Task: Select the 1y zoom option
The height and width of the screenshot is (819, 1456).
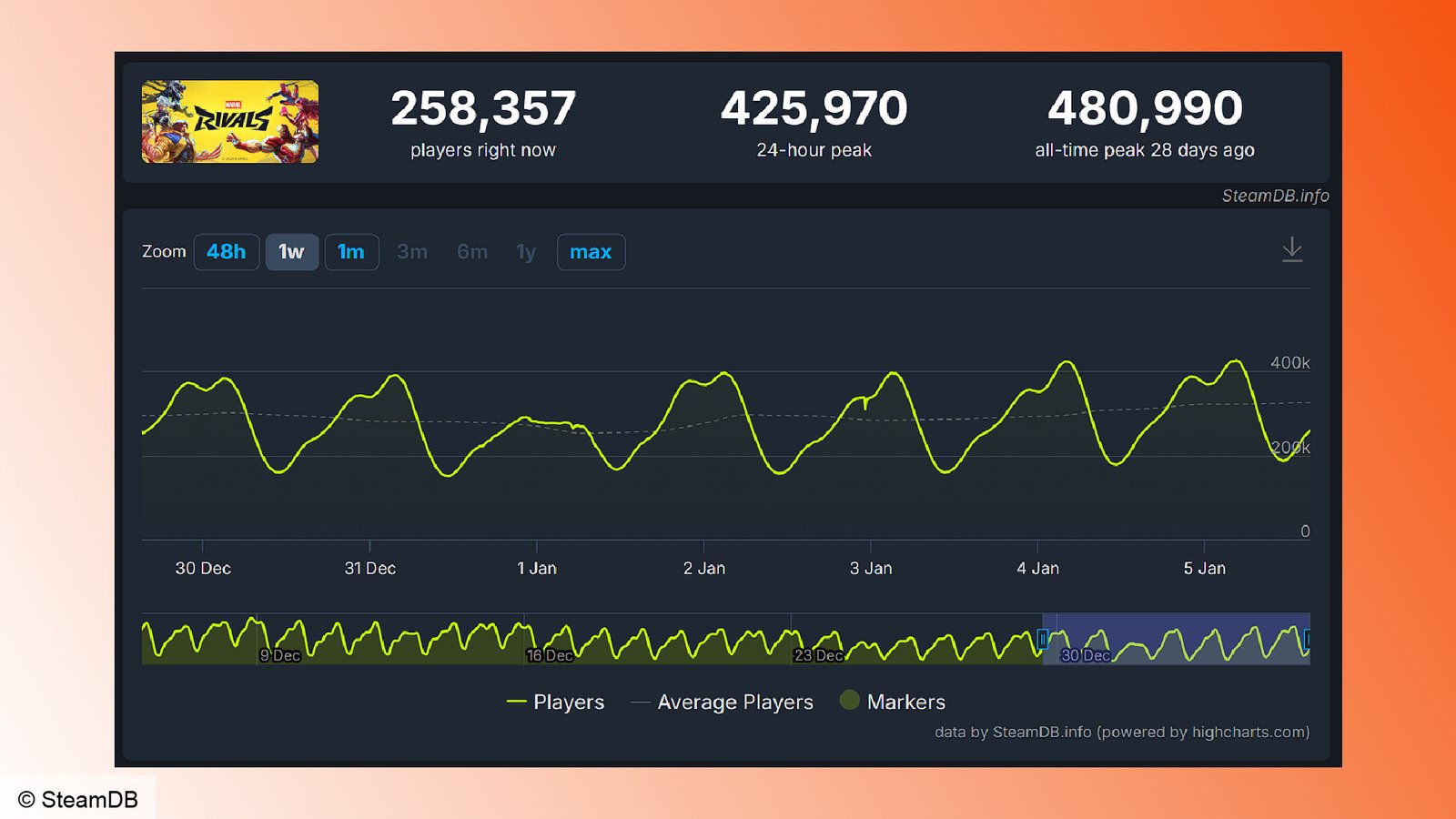Action: click(526, 252)
